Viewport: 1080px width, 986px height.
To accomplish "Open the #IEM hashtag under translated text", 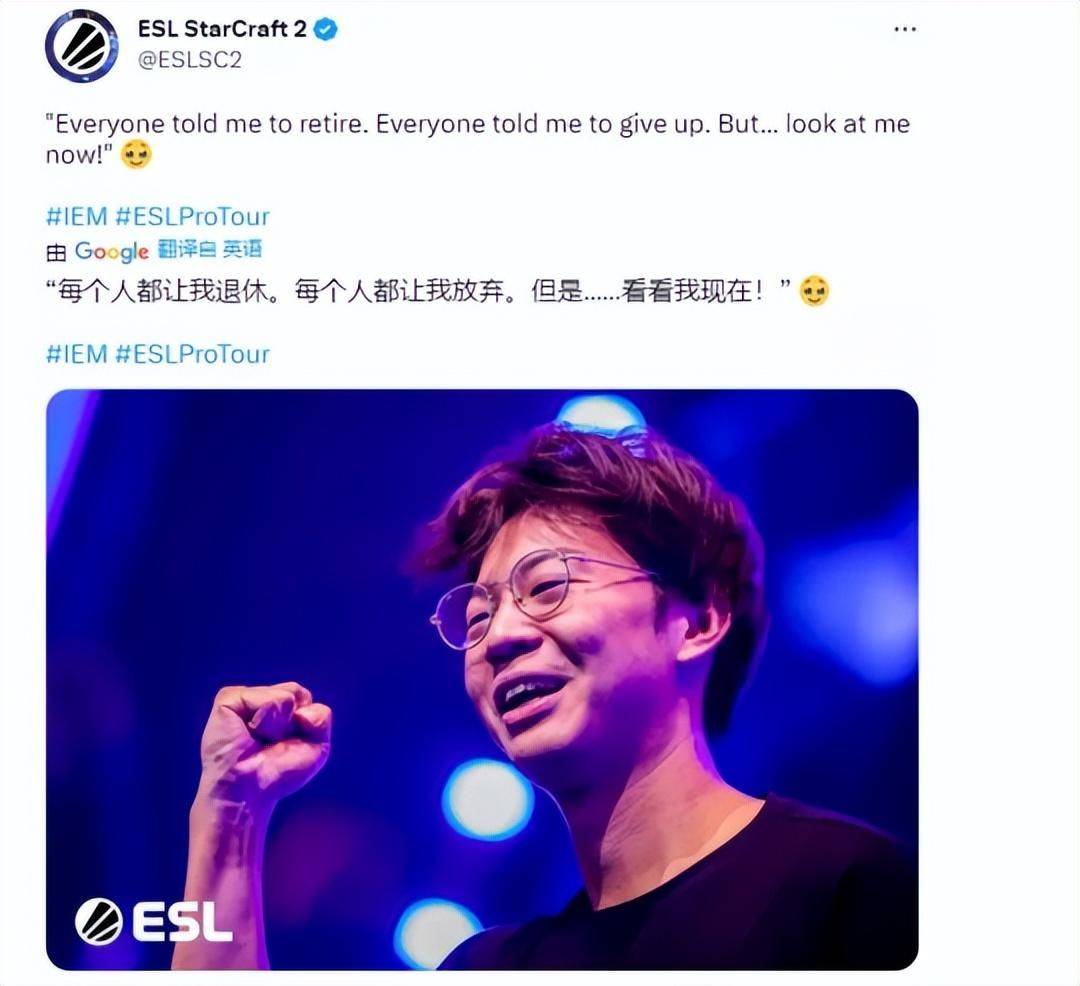I will click(76, 354).
